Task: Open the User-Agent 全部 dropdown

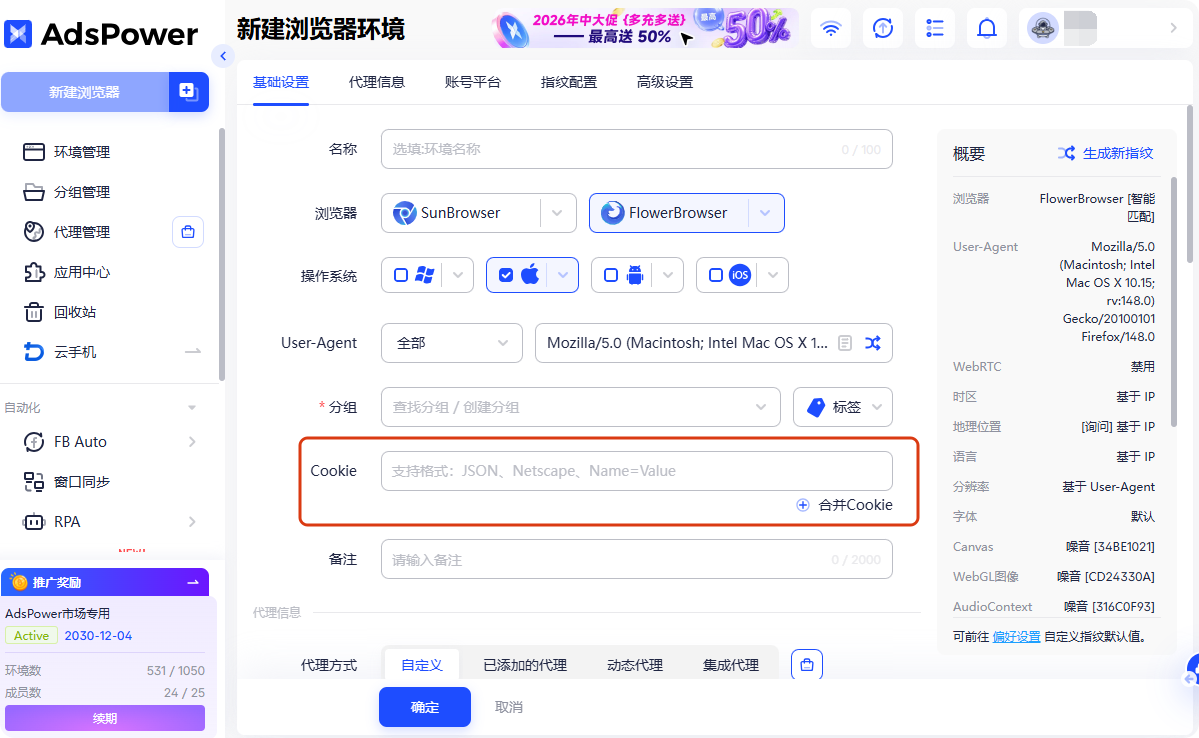Action: tap(452, 343)
